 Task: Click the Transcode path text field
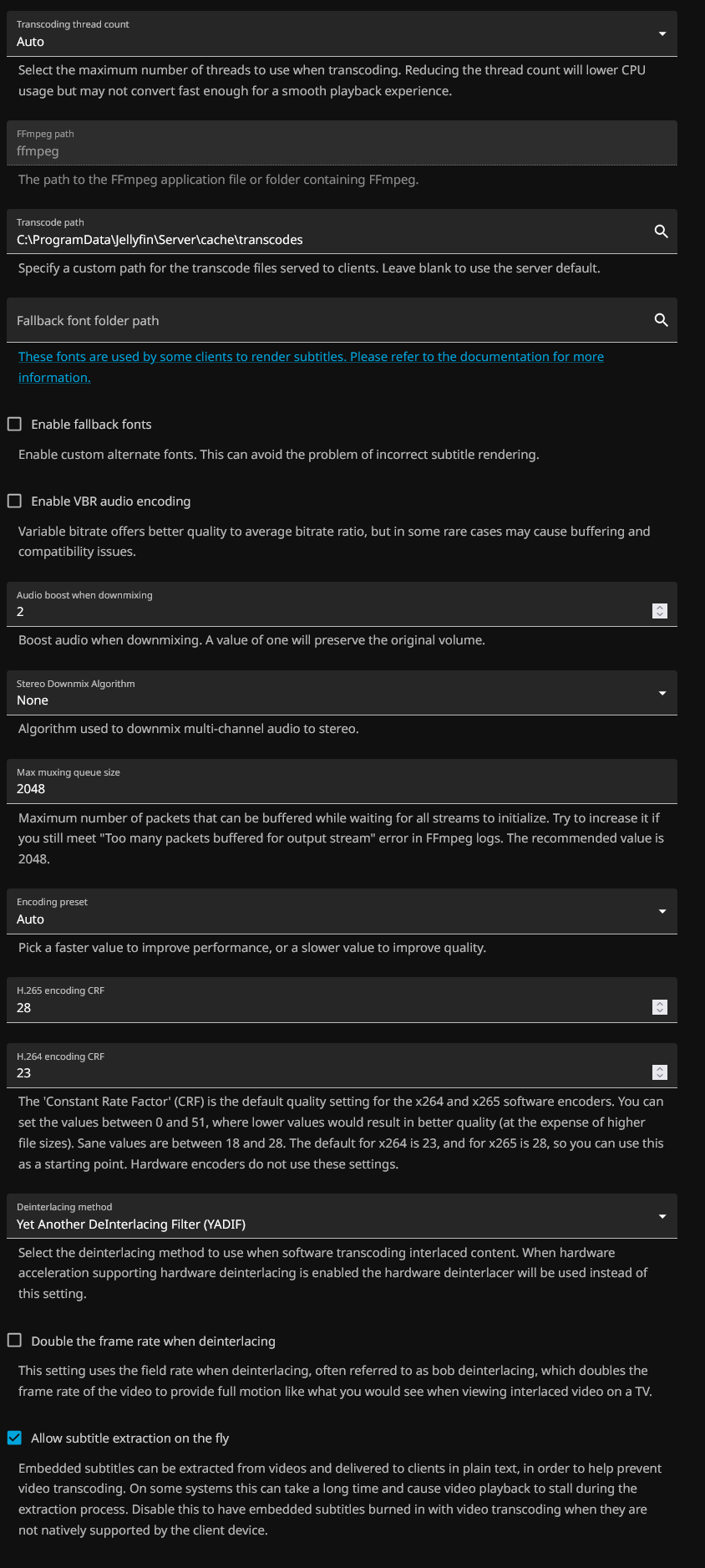[326, 240]
